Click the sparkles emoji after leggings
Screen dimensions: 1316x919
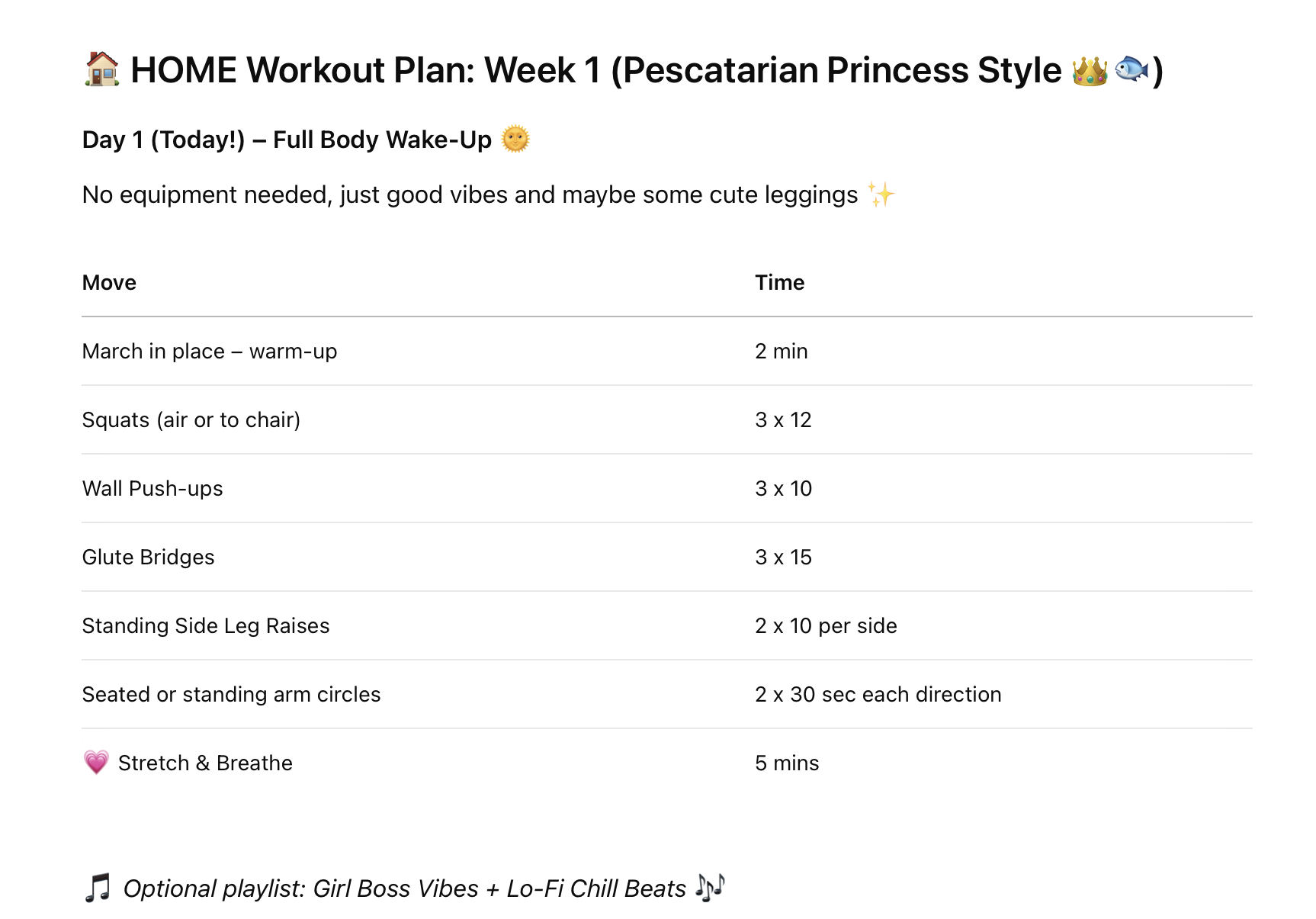tap(881, 194)
